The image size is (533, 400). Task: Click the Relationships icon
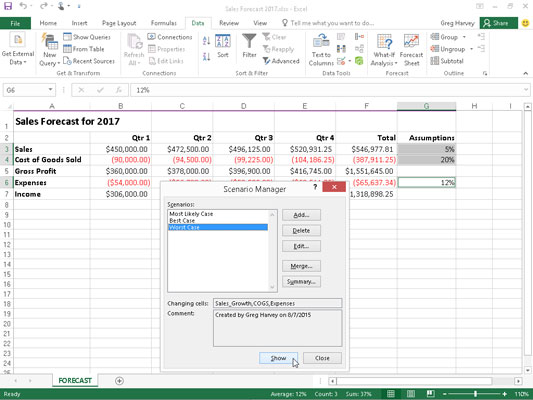pyautogui.click(x=359, y=49)
